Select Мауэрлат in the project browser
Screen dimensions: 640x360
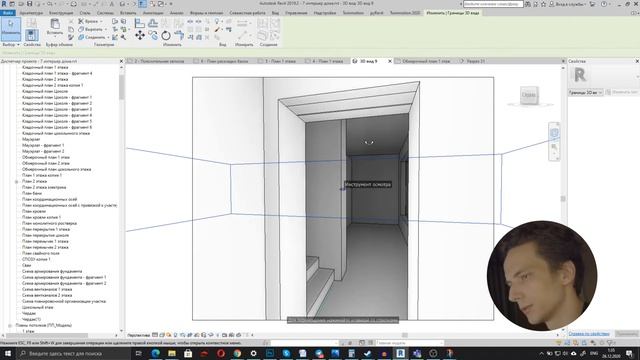[31, 139]
